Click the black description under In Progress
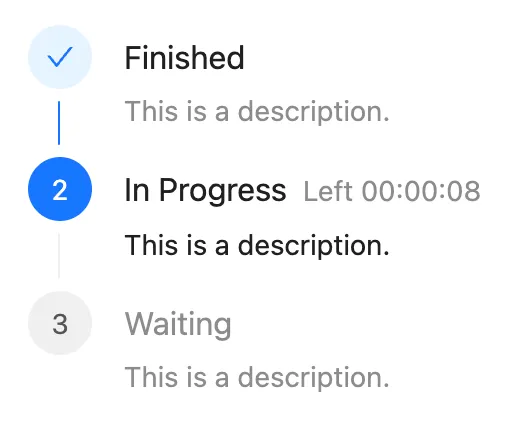 257,246
